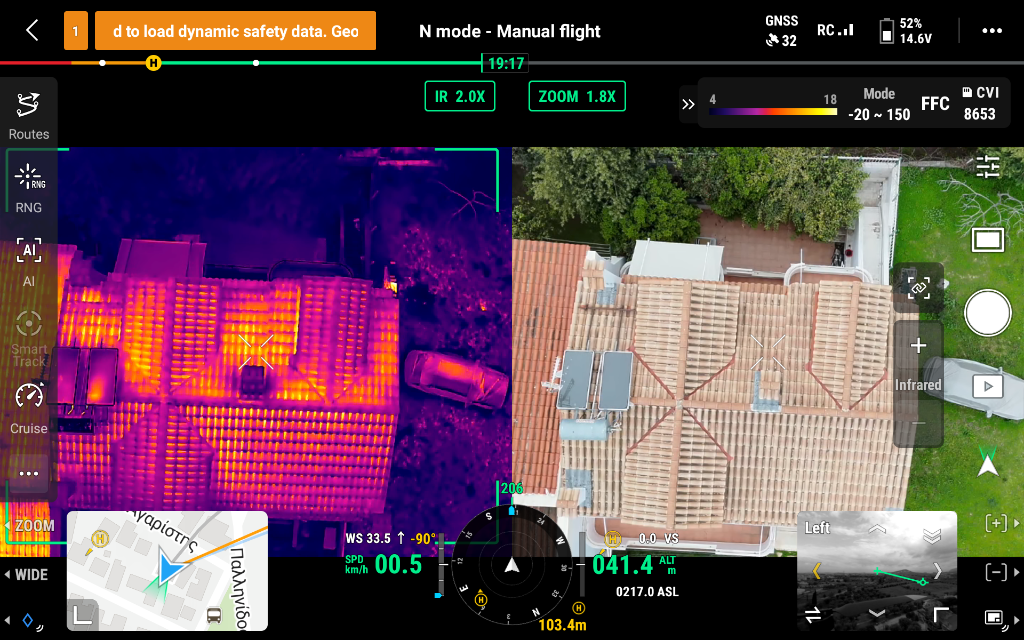This screenshot has height=640, width=1024.
Task: Tap the H home point on mini map
Action: coord(100,539)
